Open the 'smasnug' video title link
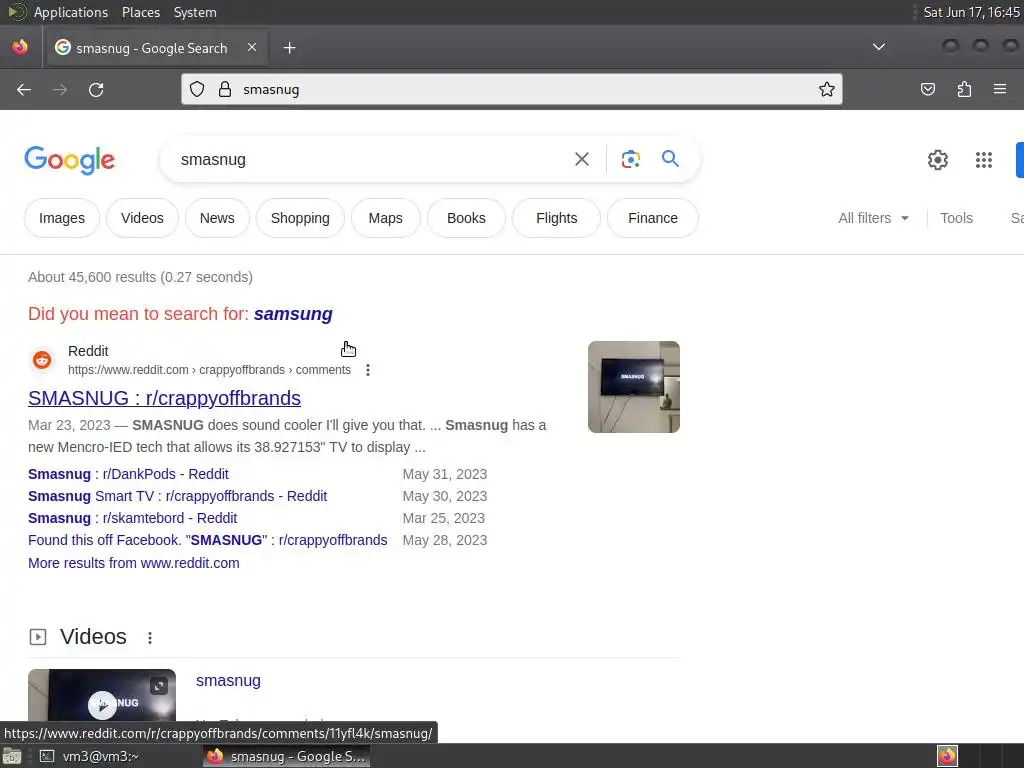This screenshot has width=1024, height=768. (229, 680)
